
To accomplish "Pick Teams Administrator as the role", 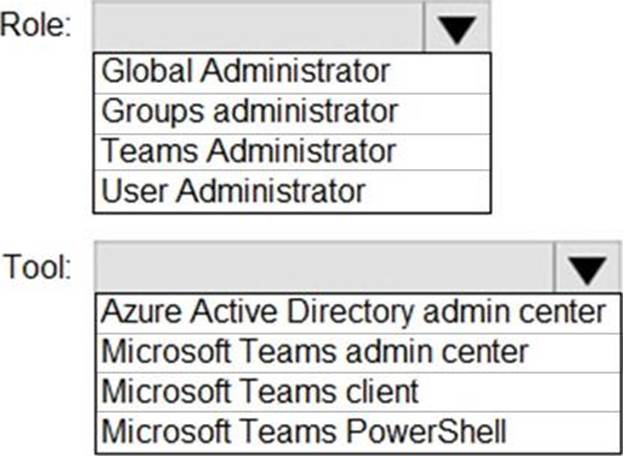I will click(249, 150).
